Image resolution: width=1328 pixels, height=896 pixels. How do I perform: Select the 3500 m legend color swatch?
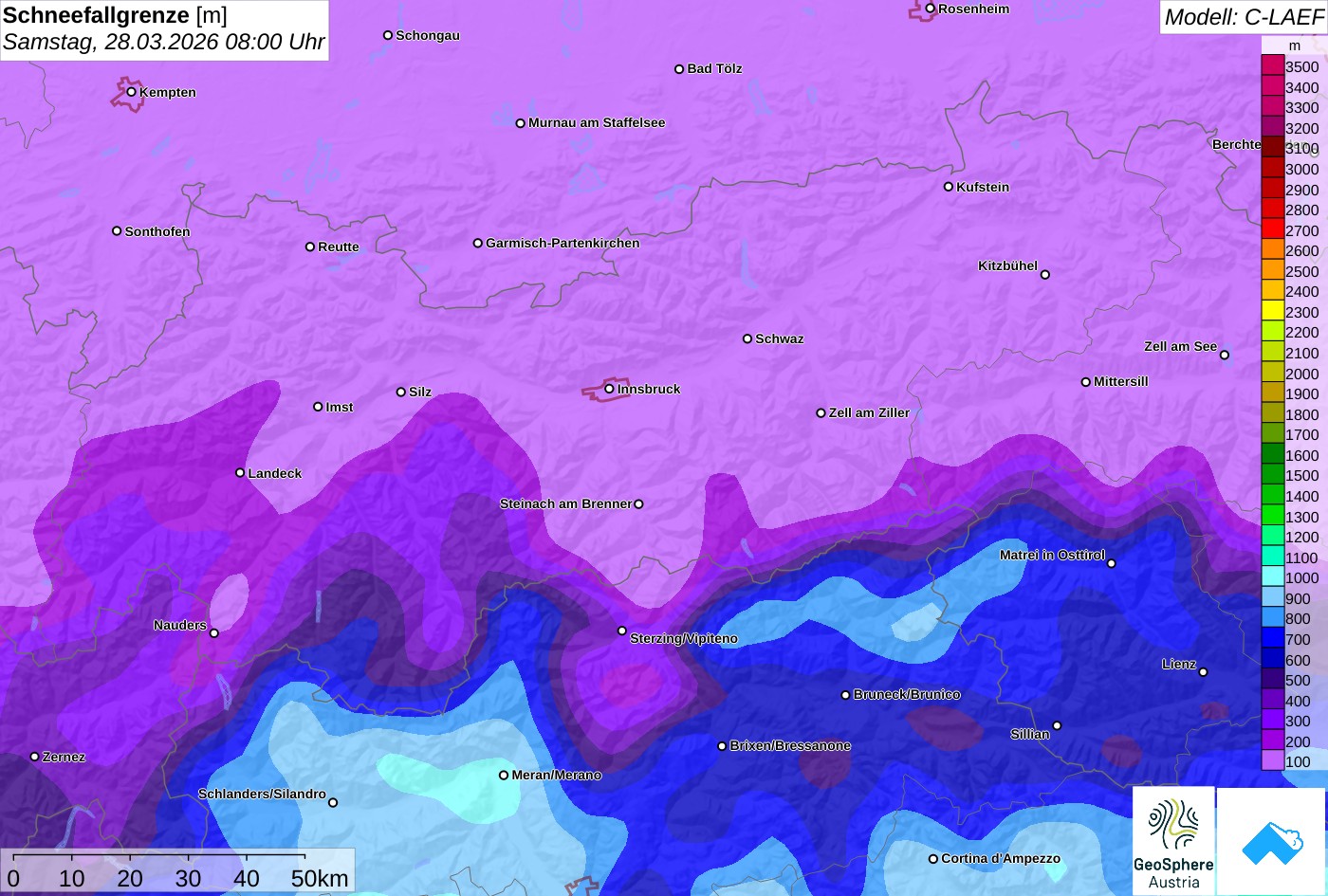coord(1272,66)
